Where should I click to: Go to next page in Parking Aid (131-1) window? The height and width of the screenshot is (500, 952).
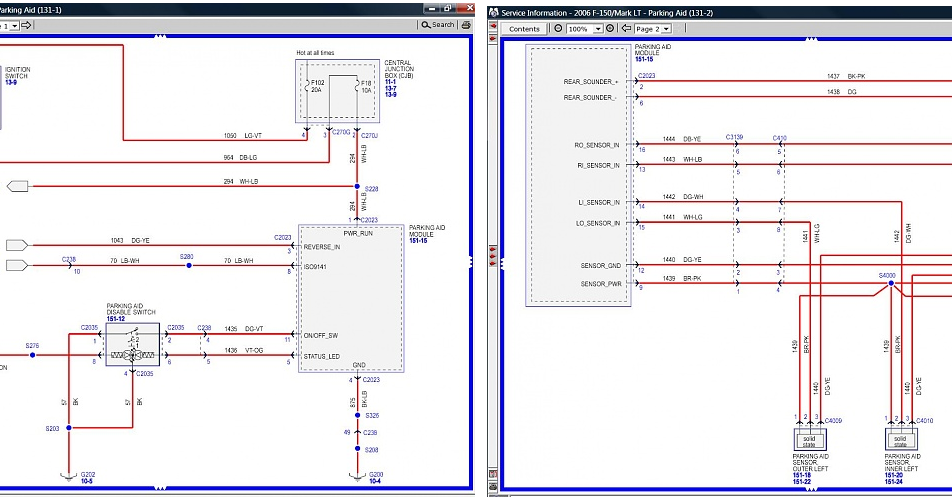pos(26,25)
